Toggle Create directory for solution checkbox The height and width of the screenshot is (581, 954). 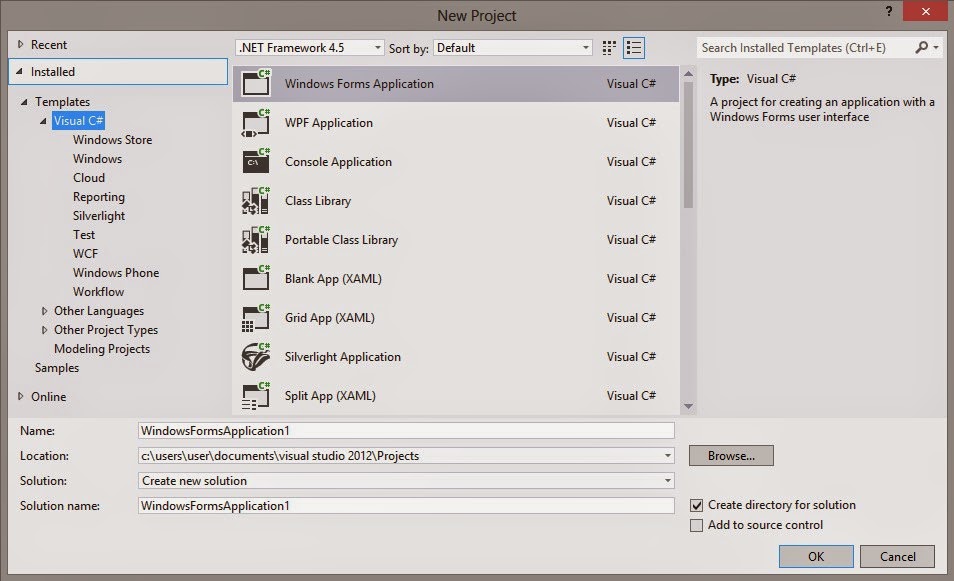(x=697, y=505)
